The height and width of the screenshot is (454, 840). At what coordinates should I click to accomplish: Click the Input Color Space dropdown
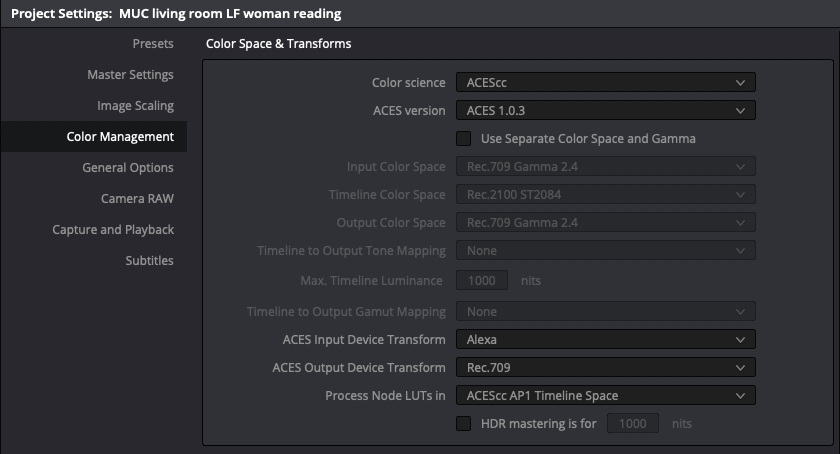[x=605, y=167]
